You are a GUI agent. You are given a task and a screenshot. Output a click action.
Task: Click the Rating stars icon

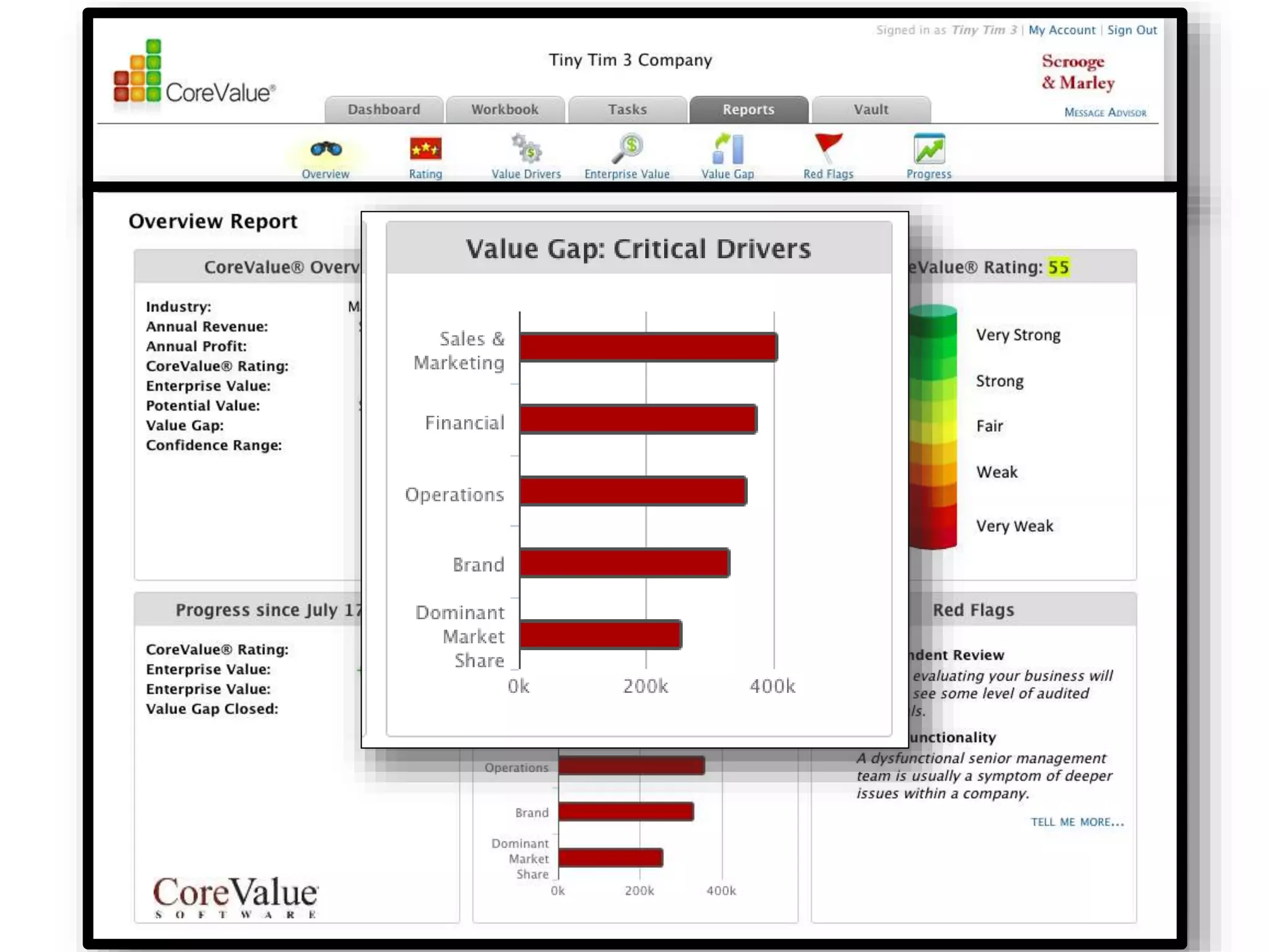425,149
